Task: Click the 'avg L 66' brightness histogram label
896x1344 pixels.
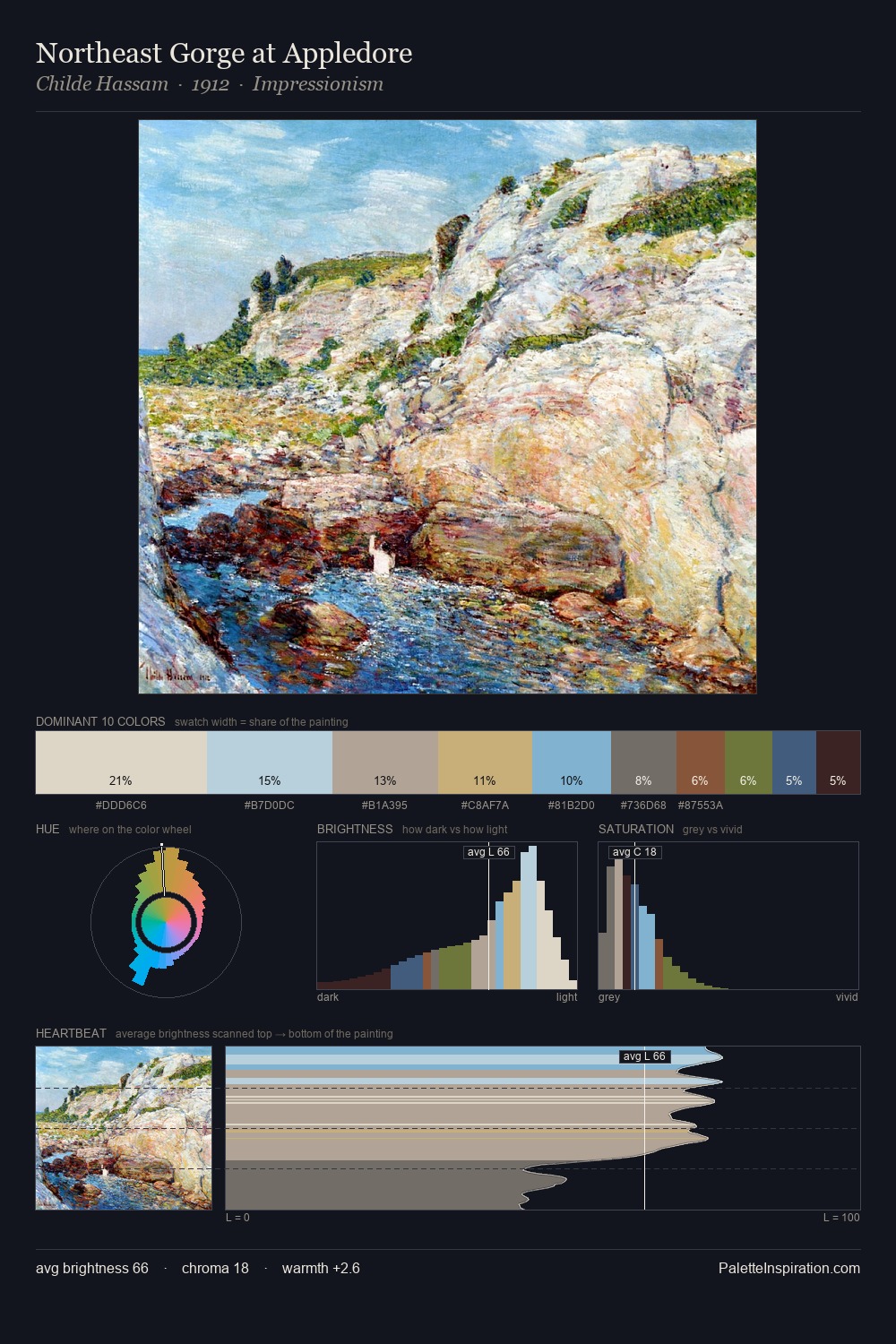Action: click(488, 852)
